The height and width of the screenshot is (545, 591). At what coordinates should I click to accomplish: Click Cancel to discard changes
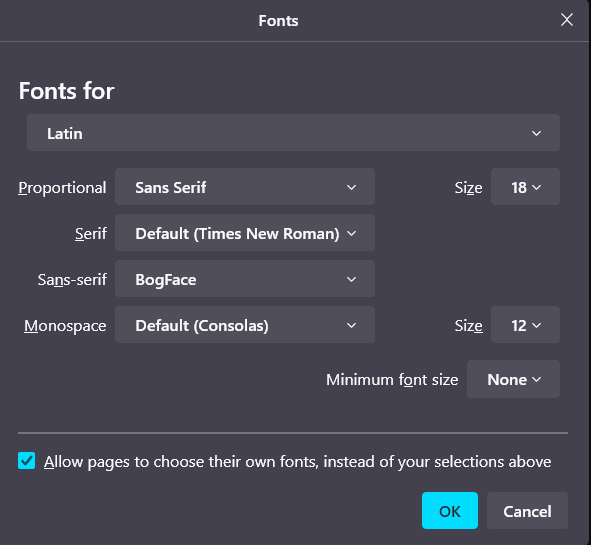[x=527, y=511]
